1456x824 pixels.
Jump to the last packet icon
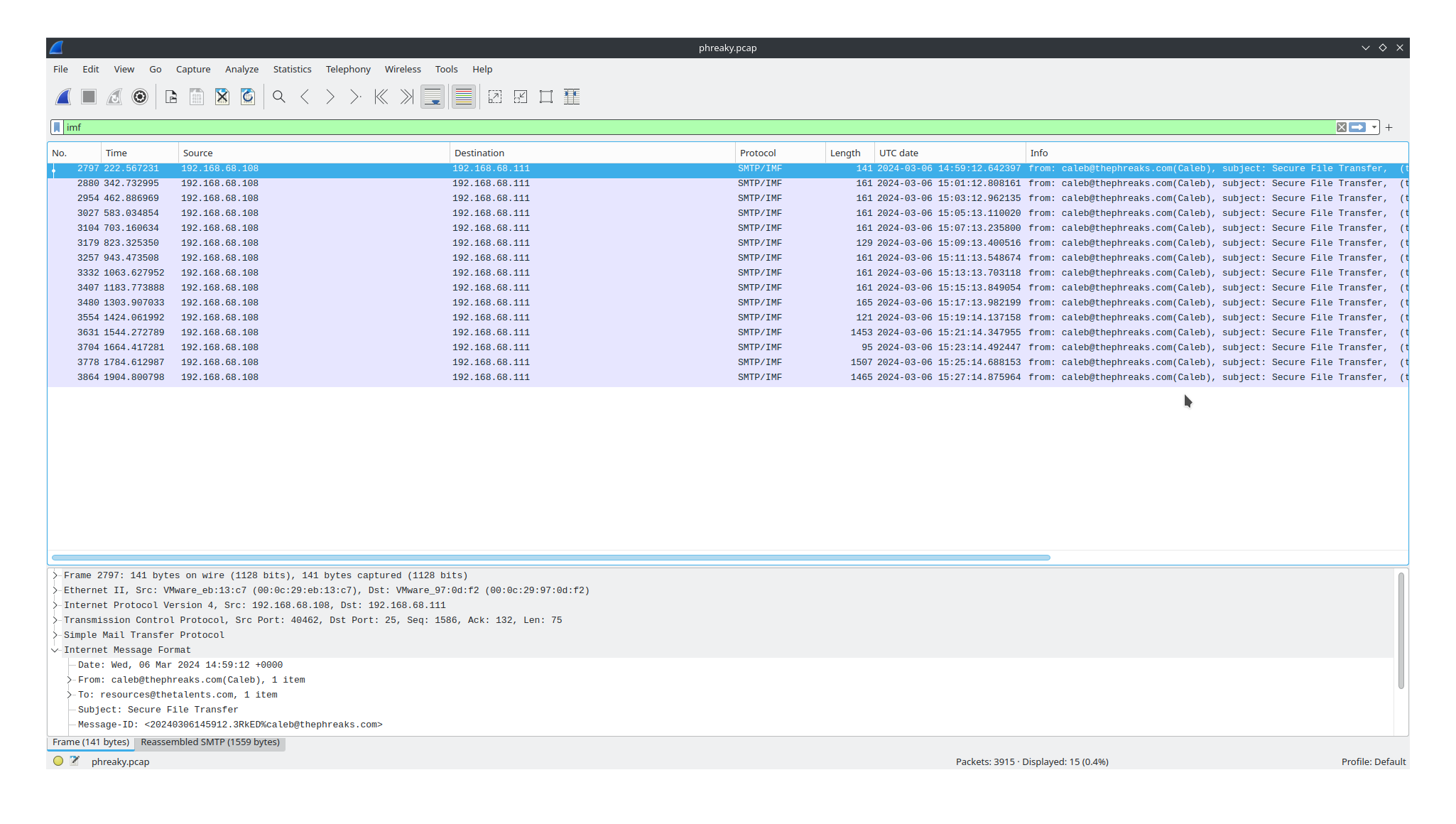(x=407, y=97)
